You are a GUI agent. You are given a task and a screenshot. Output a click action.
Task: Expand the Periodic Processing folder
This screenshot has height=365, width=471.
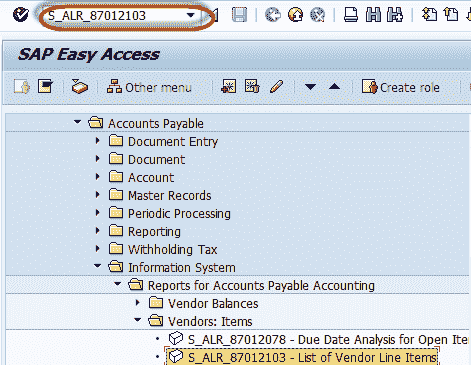point(97,213)
